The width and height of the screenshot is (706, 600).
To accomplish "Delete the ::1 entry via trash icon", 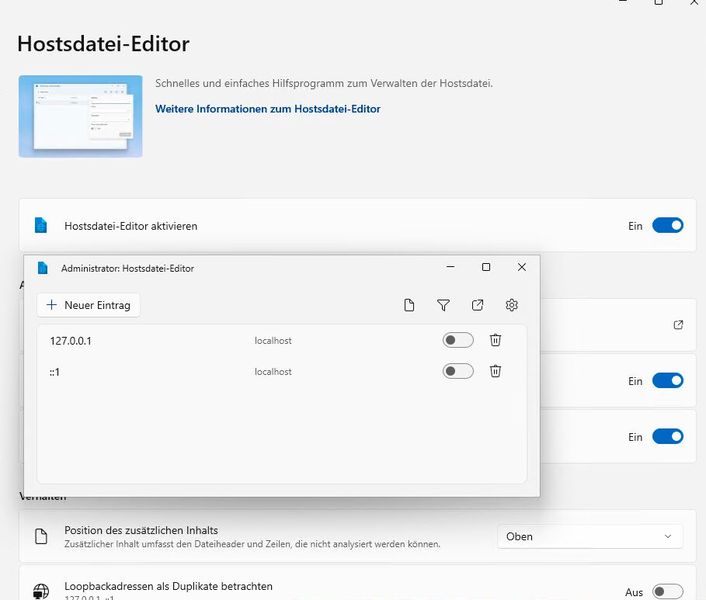I will pyautogui.click(x=495, y=371).
